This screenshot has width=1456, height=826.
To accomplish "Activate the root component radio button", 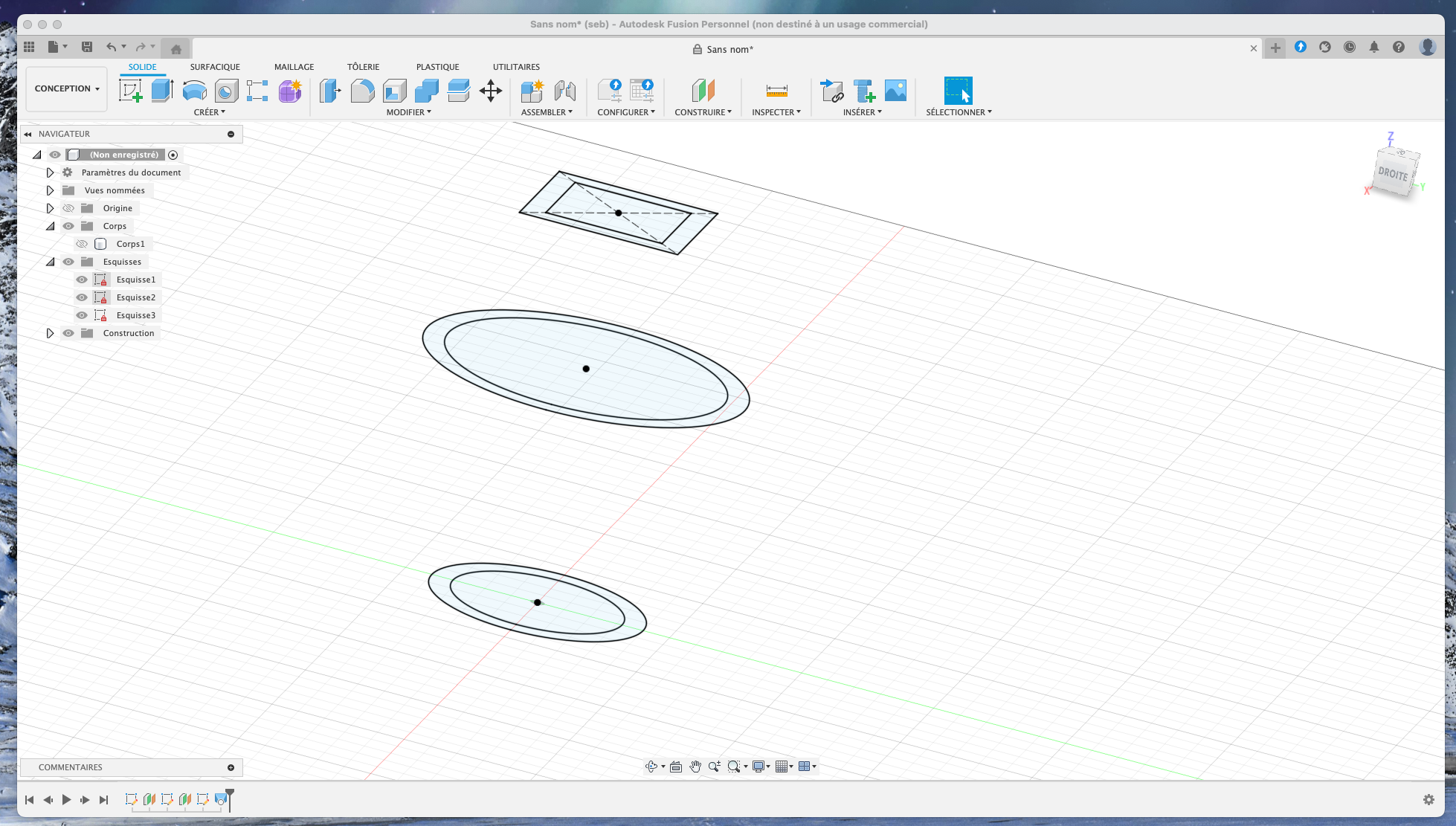I will coord(173,155).
